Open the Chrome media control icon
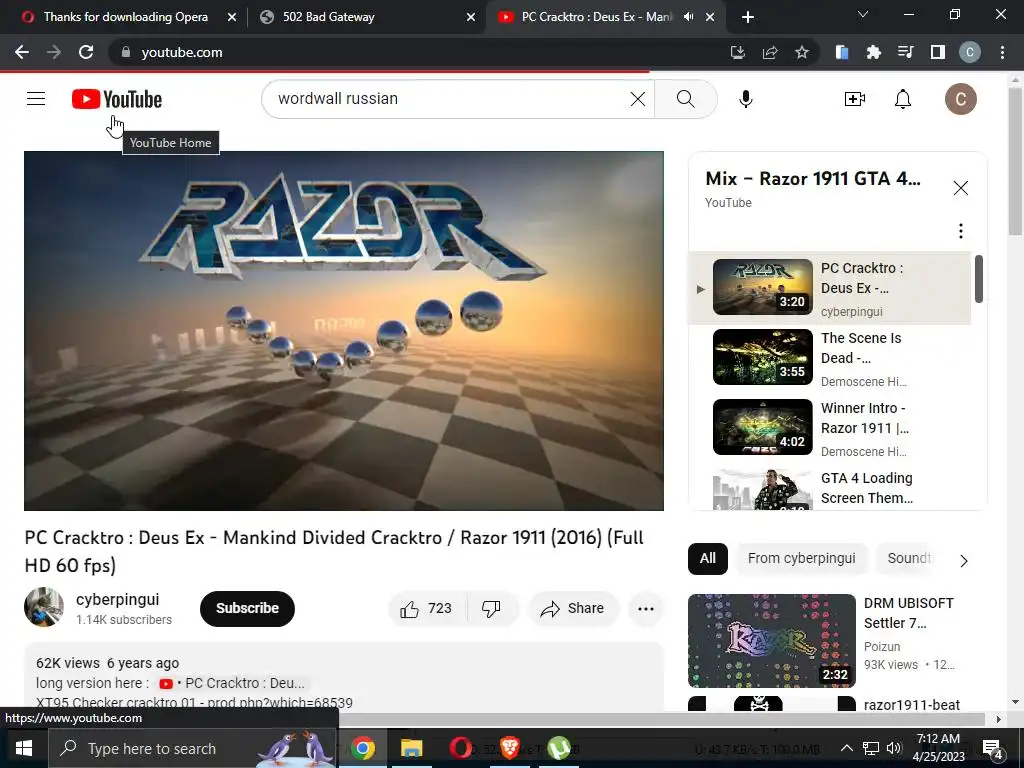 coord(905,52)
